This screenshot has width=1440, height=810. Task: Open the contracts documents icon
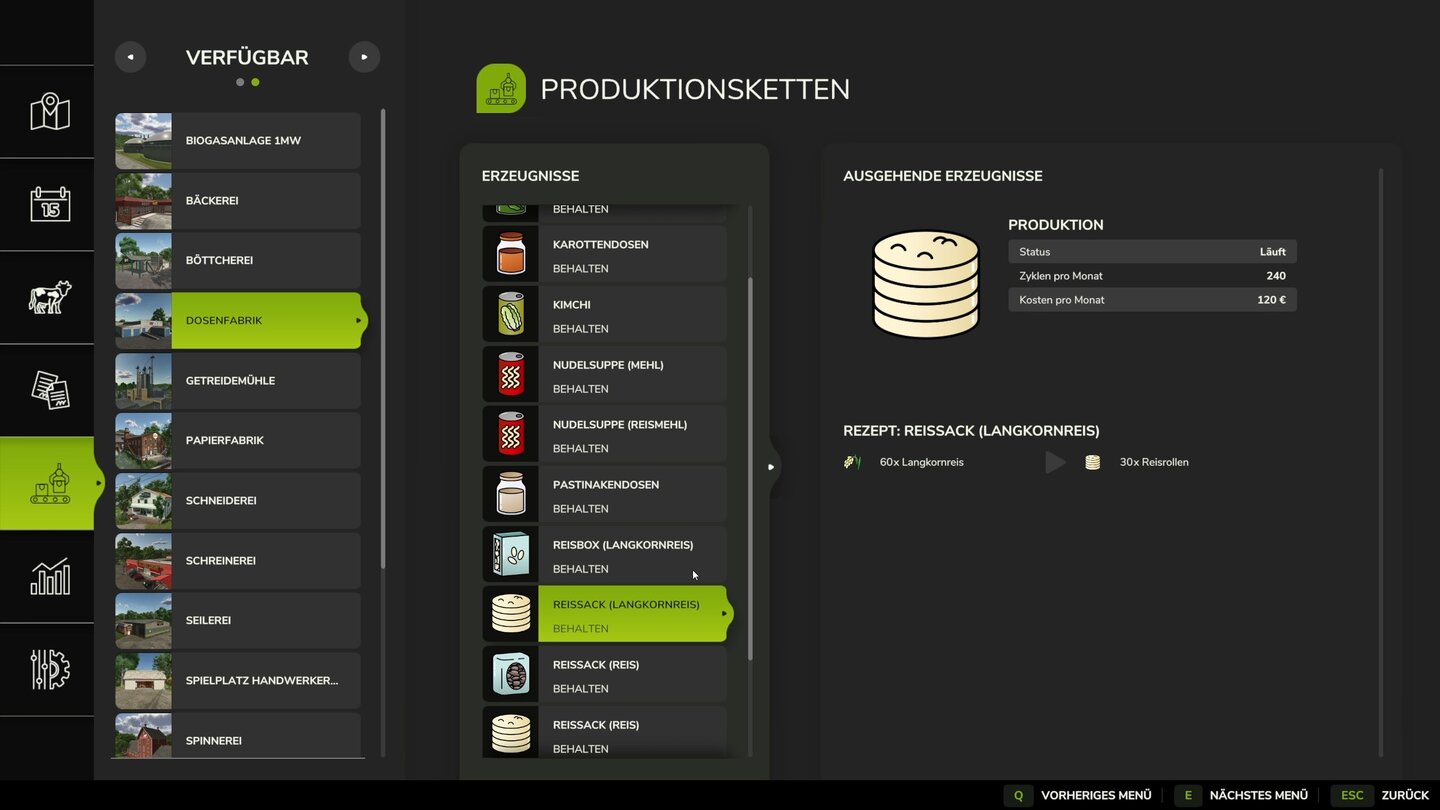click(x=49, y=390)
